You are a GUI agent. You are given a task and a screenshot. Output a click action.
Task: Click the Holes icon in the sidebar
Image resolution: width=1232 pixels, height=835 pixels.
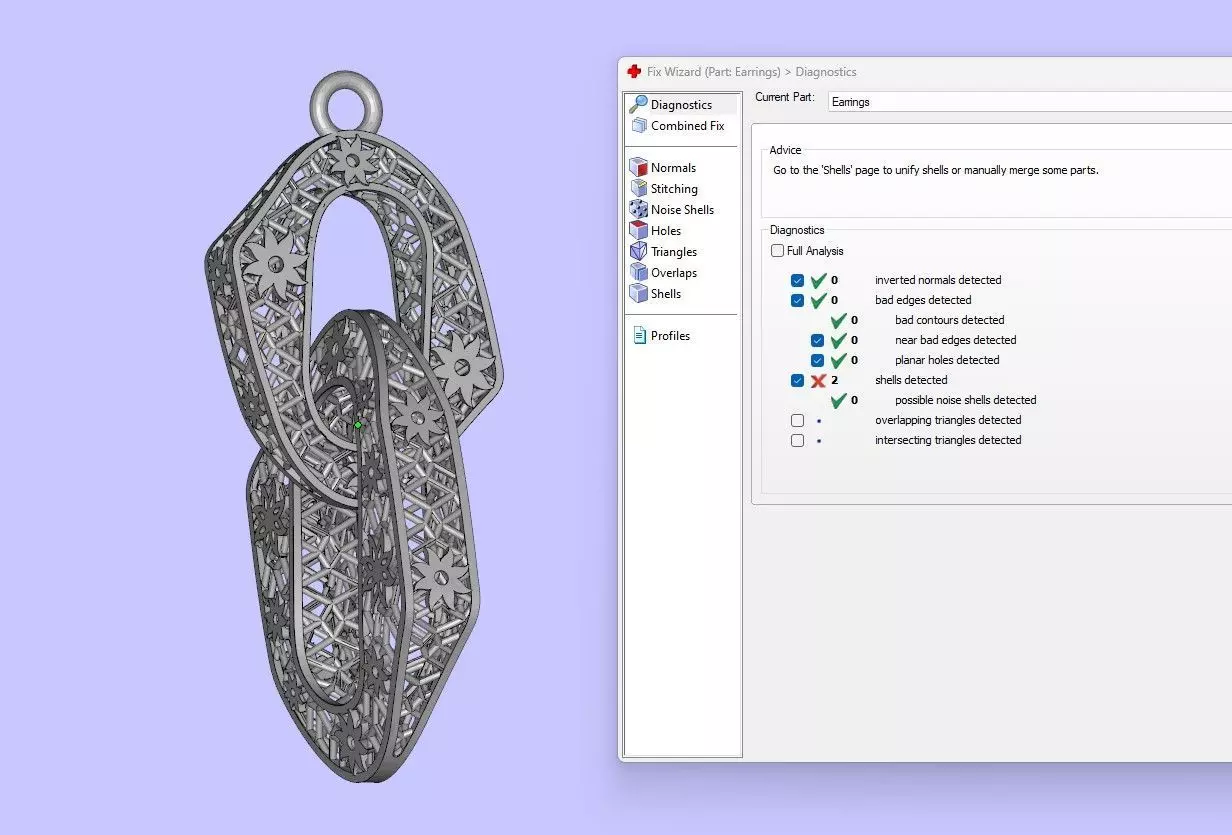(638, 230)
